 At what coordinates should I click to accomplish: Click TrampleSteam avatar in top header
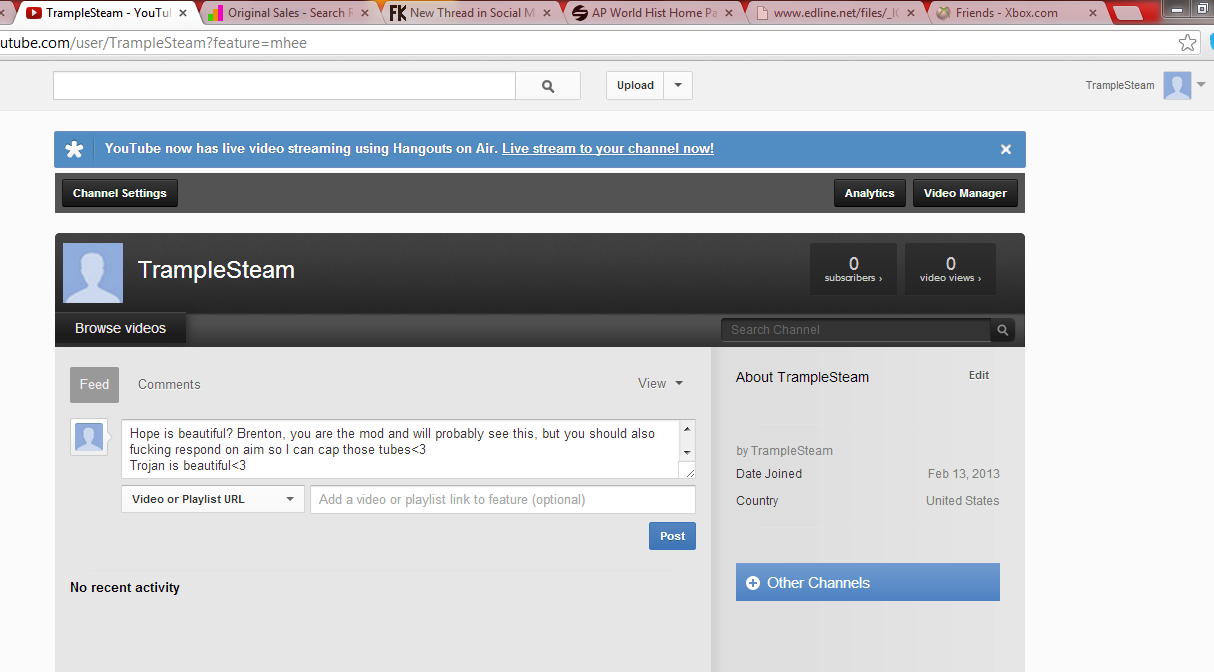coord(1177,86)
